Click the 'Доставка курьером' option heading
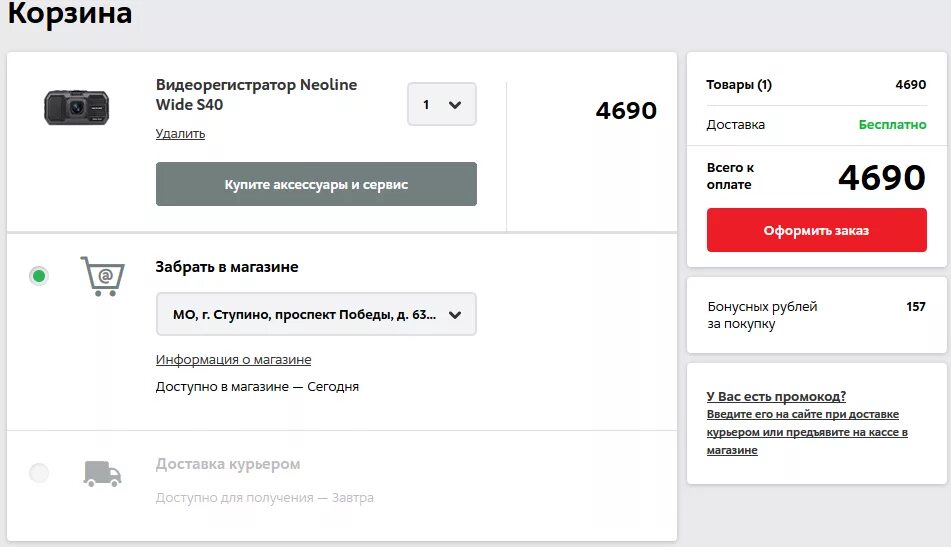The width and height of the screenshot is (951, 547). (x=227, y=464)
